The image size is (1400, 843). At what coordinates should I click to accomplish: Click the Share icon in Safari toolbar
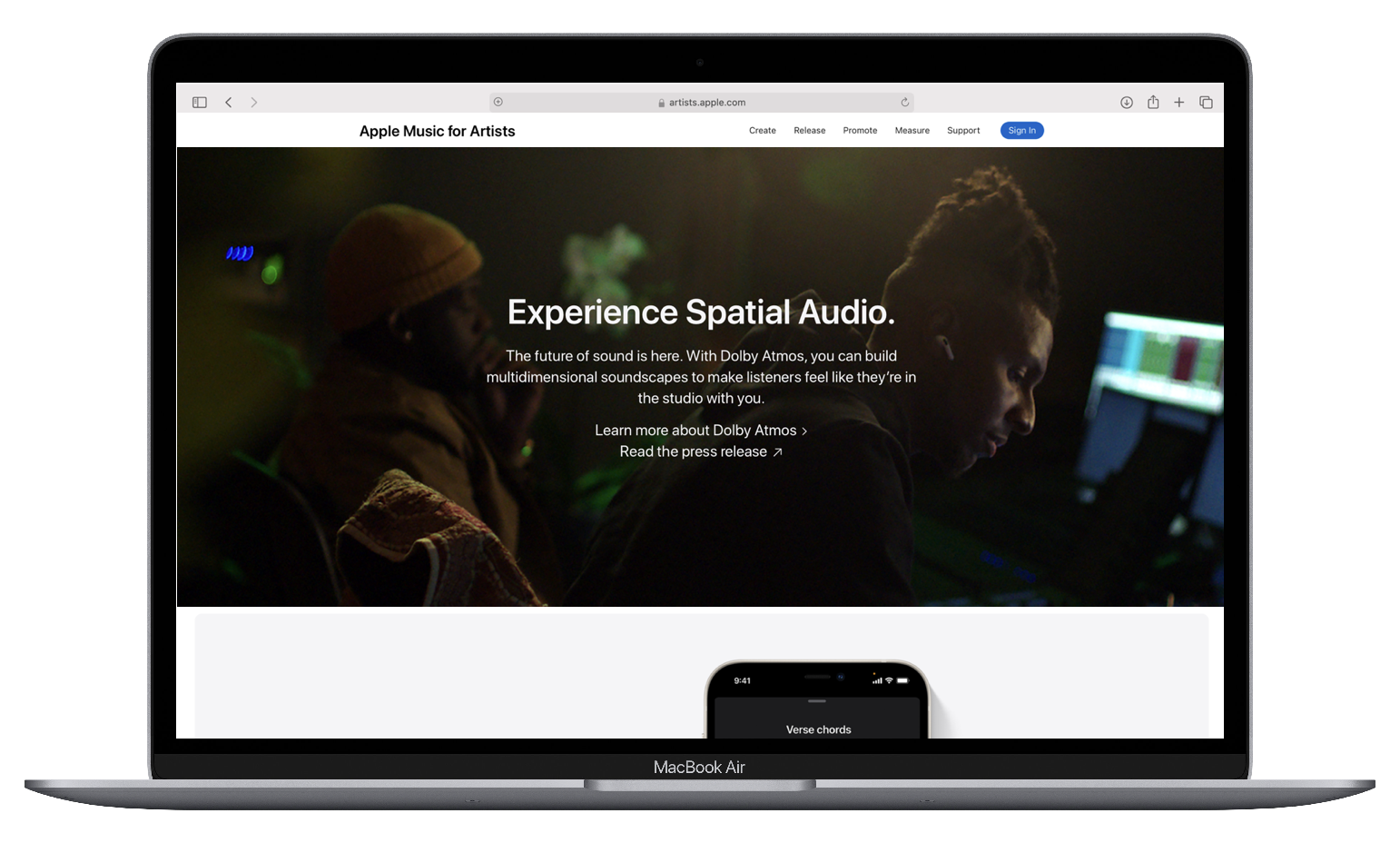[x=1153, y=103]
